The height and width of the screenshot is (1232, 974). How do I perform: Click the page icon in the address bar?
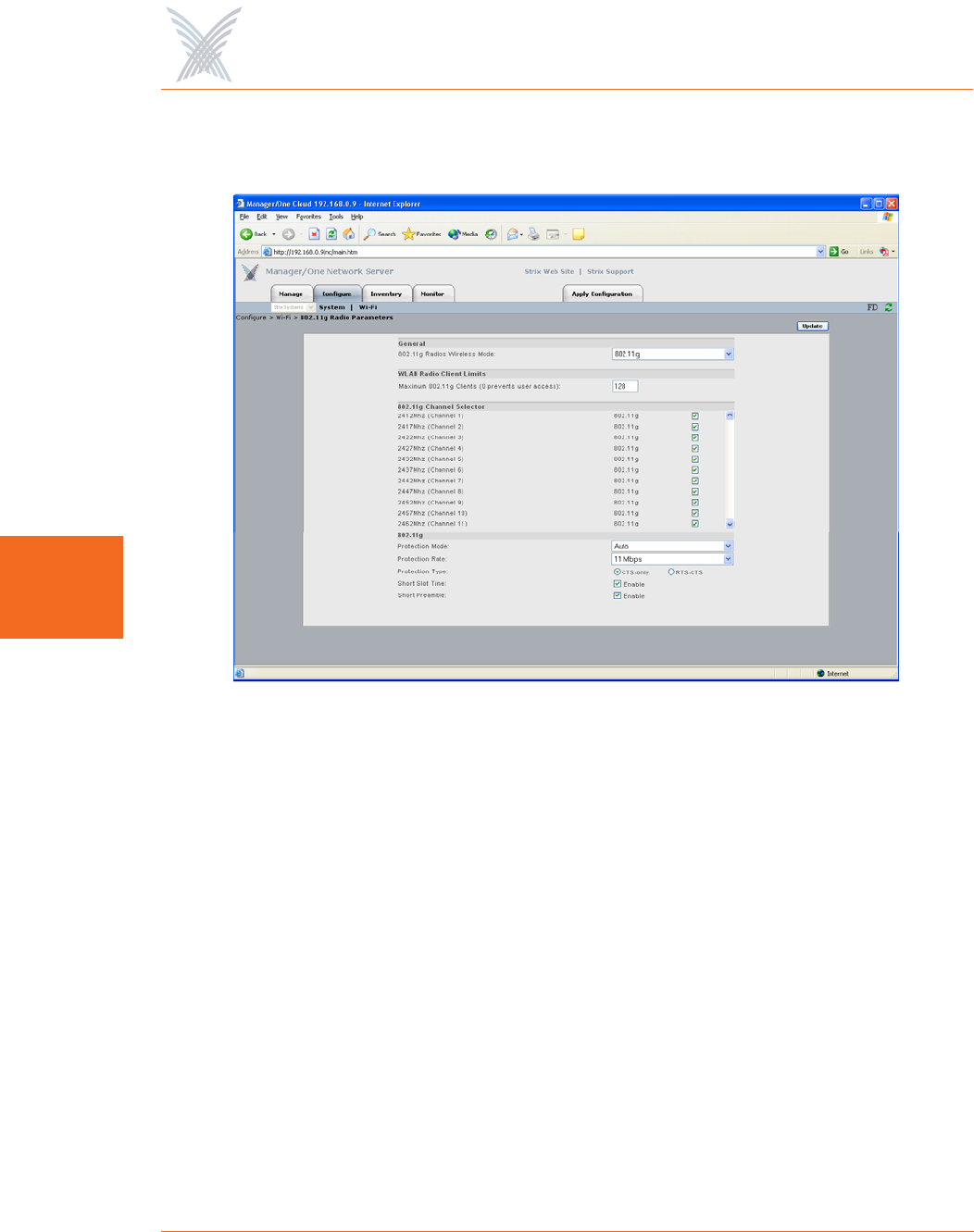[x=268, y=252]
